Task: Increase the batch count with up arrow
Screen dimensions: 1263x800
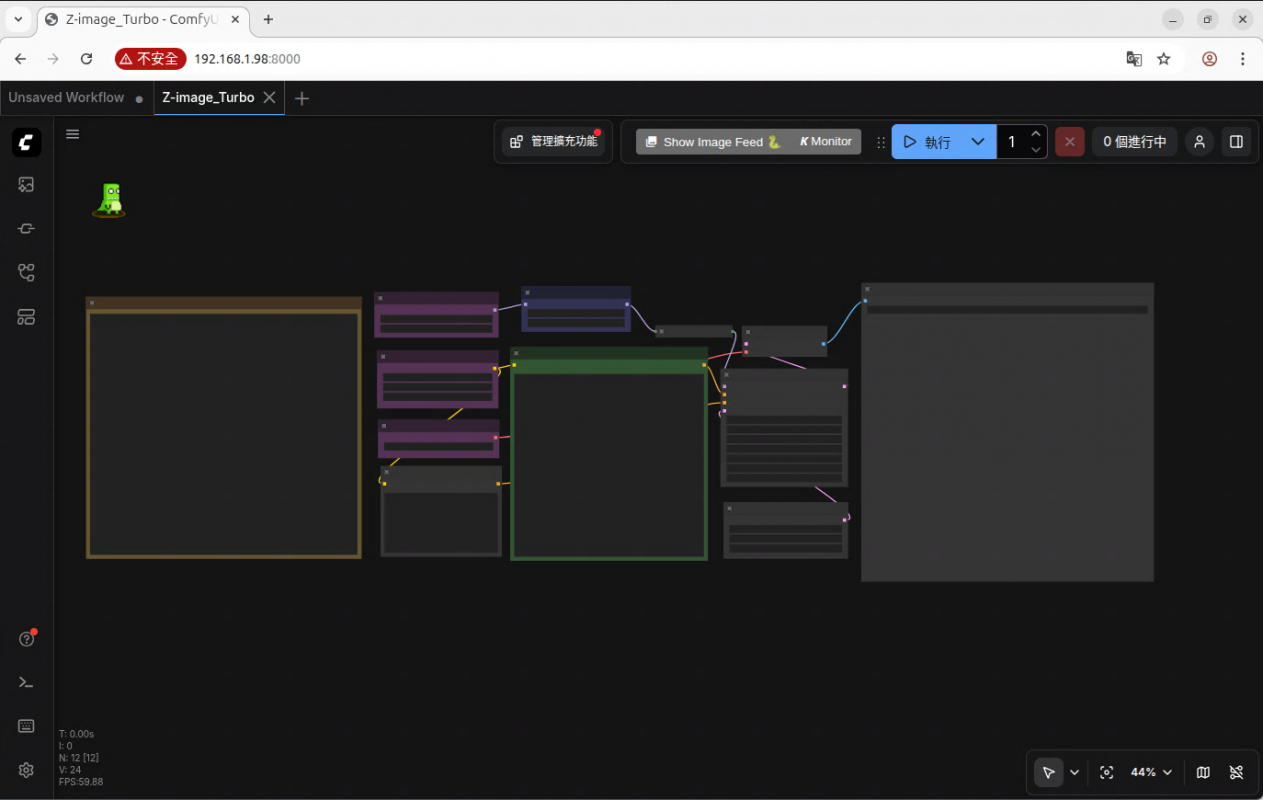Action: [1036, 134]
